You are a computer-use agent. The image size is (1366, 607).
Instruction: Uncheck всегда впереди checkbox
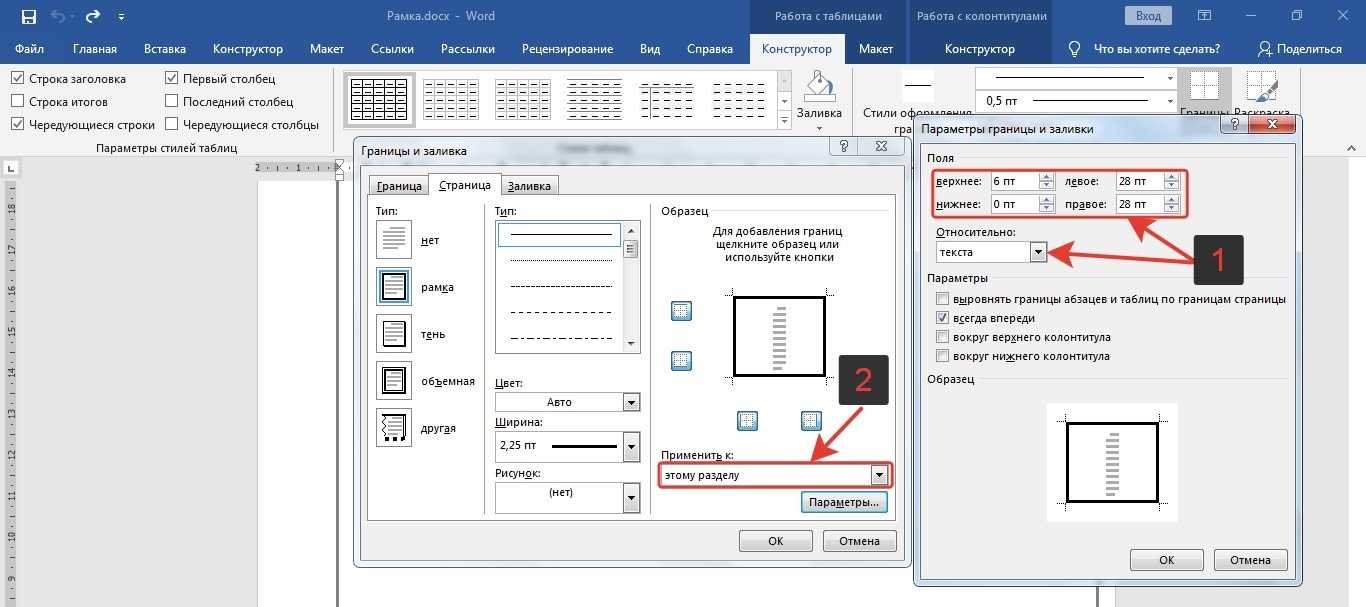(x=942, y=318)
